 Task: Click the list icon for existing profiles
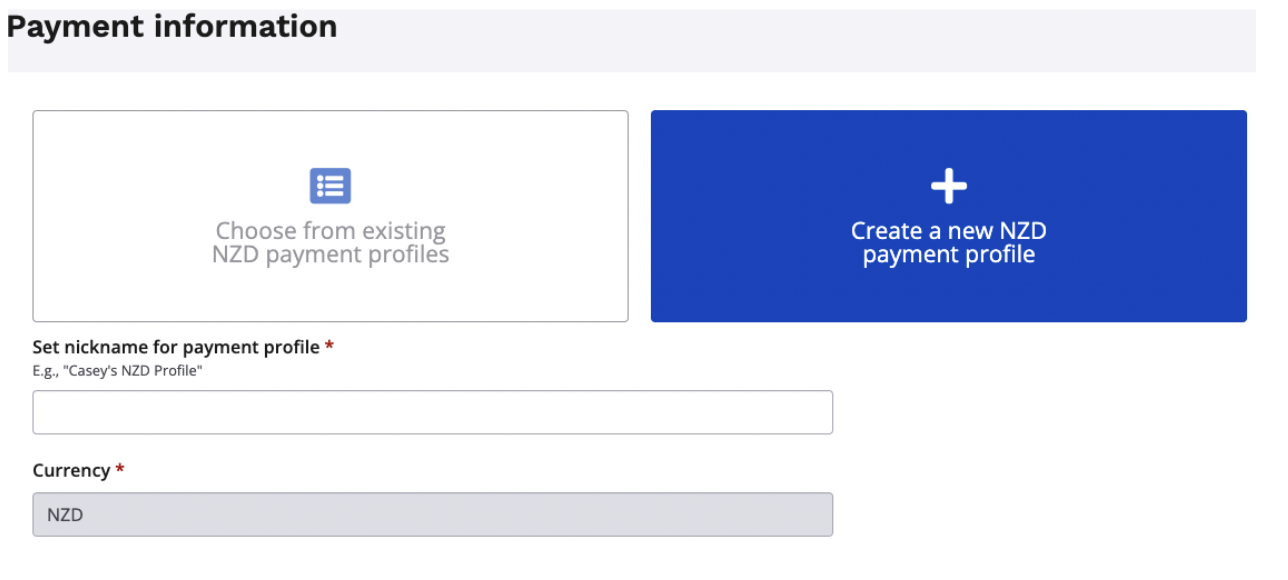click(x=330, y=186)
